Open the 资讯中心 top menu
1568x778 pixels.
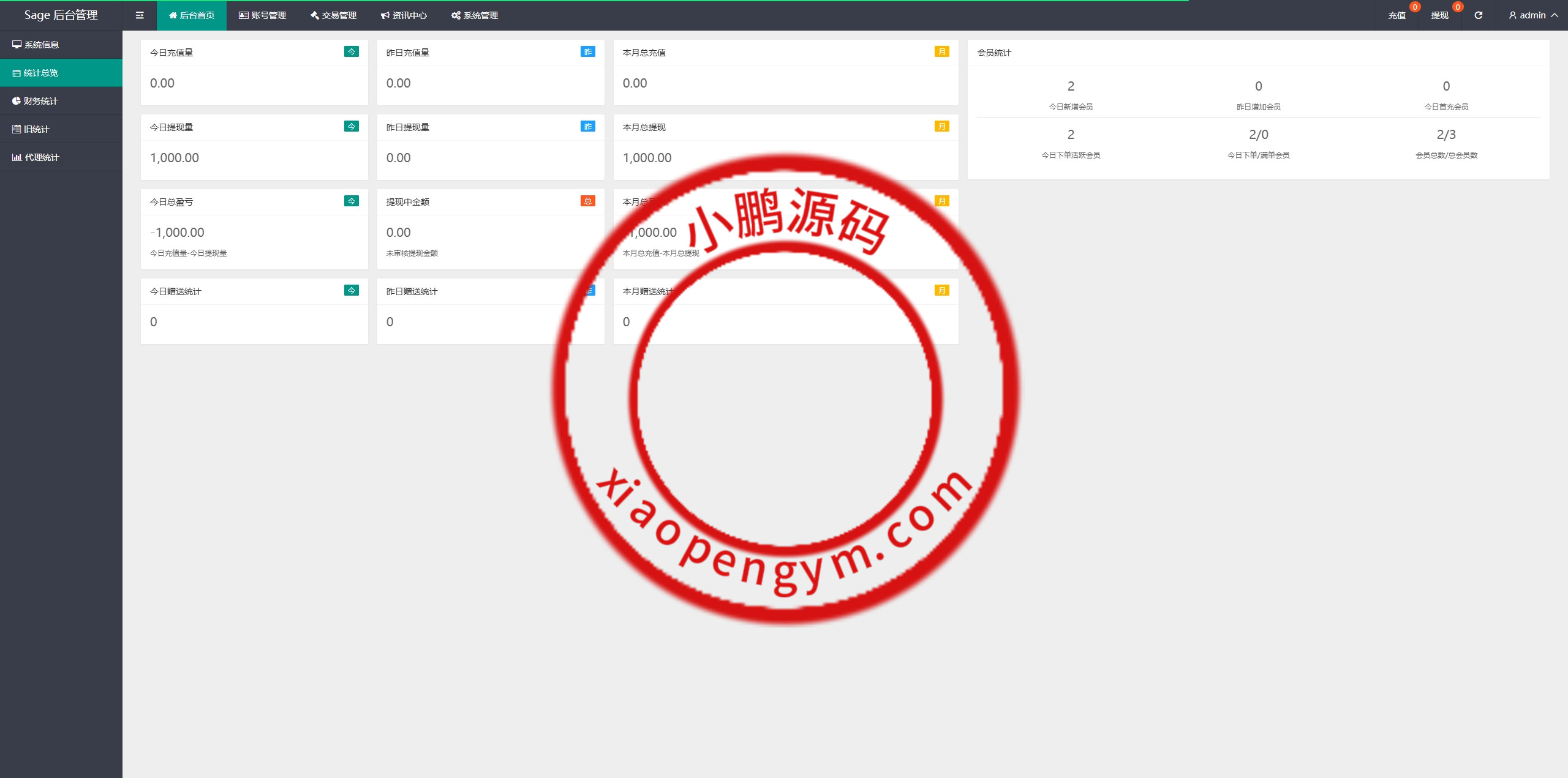(404, 15)
